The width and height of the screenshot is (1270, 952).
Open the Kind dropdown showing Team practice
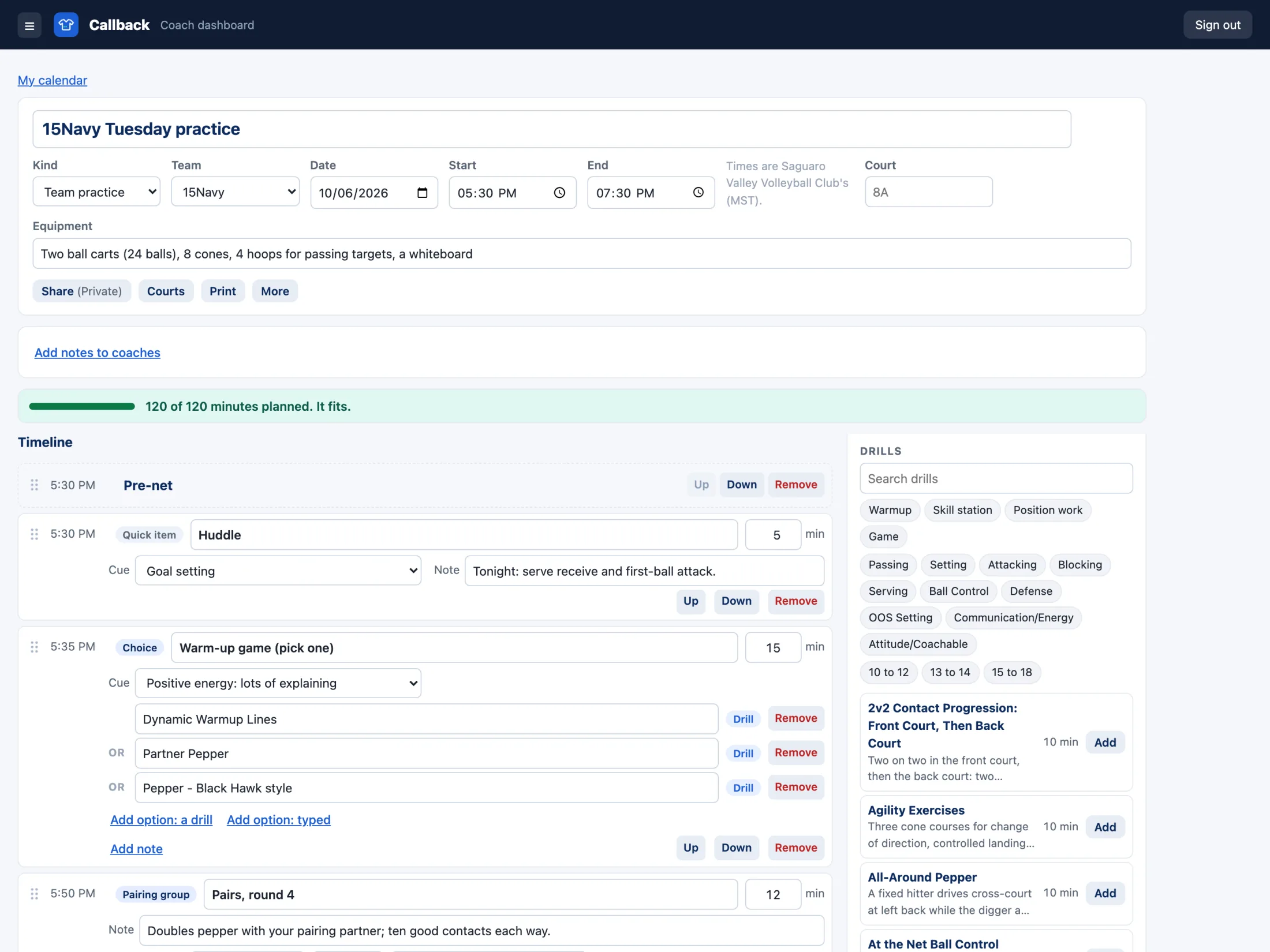tap(96, 192)
